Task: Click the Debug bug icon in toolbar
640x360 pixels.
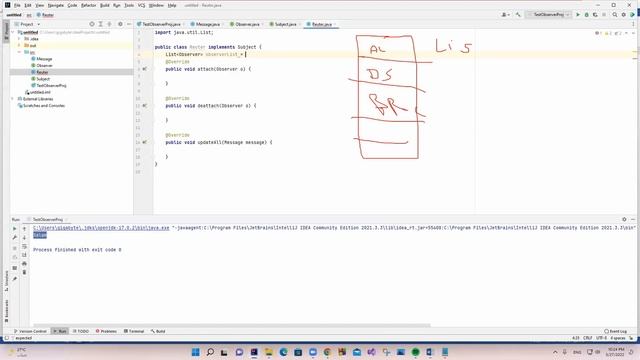Action: [587, 15]
